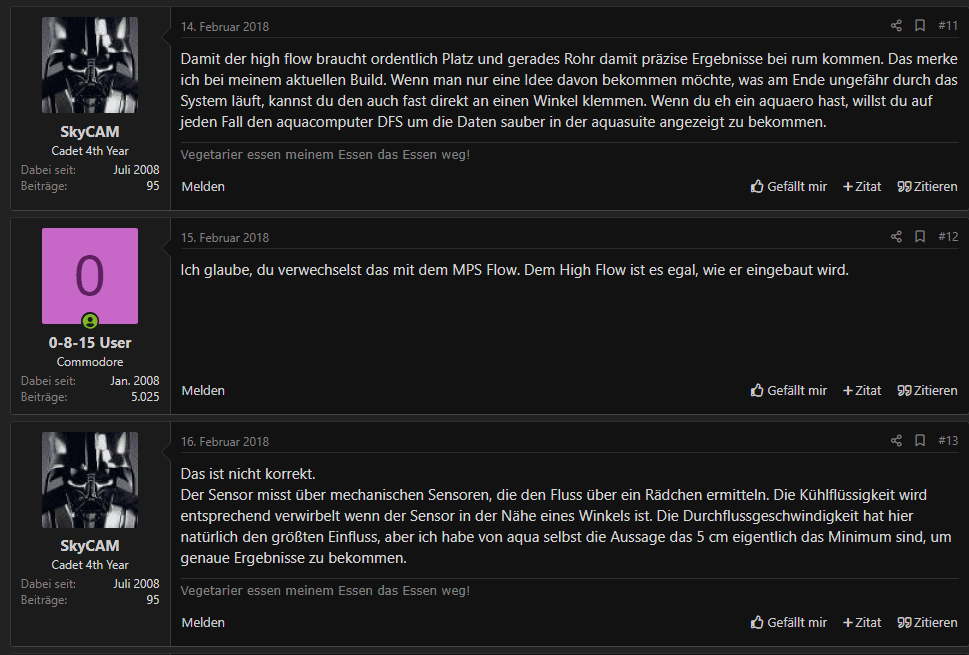
Task: Quote post #11 with Zitieren
Action: [927, 187]
